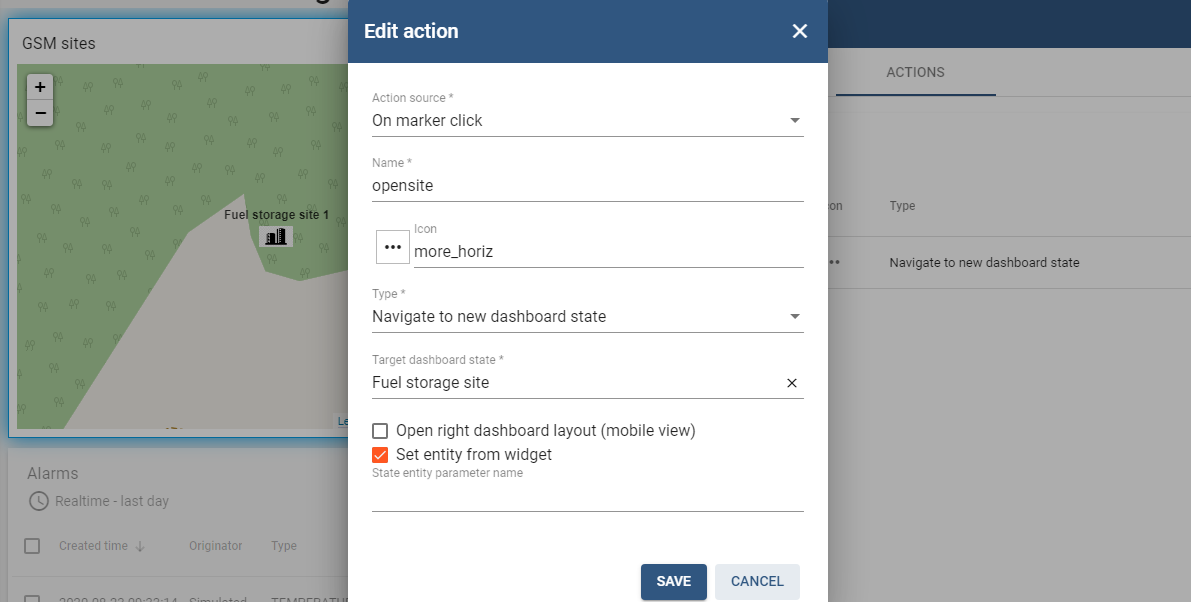The height and width of the screenshot is (602, 1193).
Task: Tick the Alarms table select-all checkbox
Action: [x=32, y=546]
